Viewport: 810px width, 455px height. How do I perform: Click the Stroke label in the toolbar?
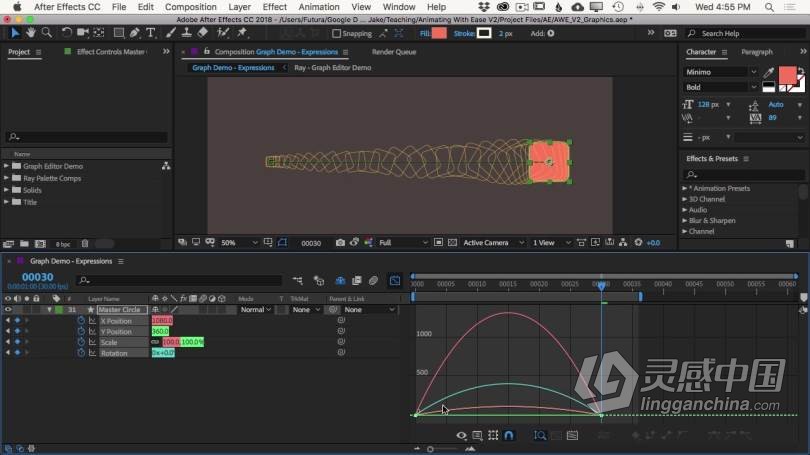(x=463, y=33)
